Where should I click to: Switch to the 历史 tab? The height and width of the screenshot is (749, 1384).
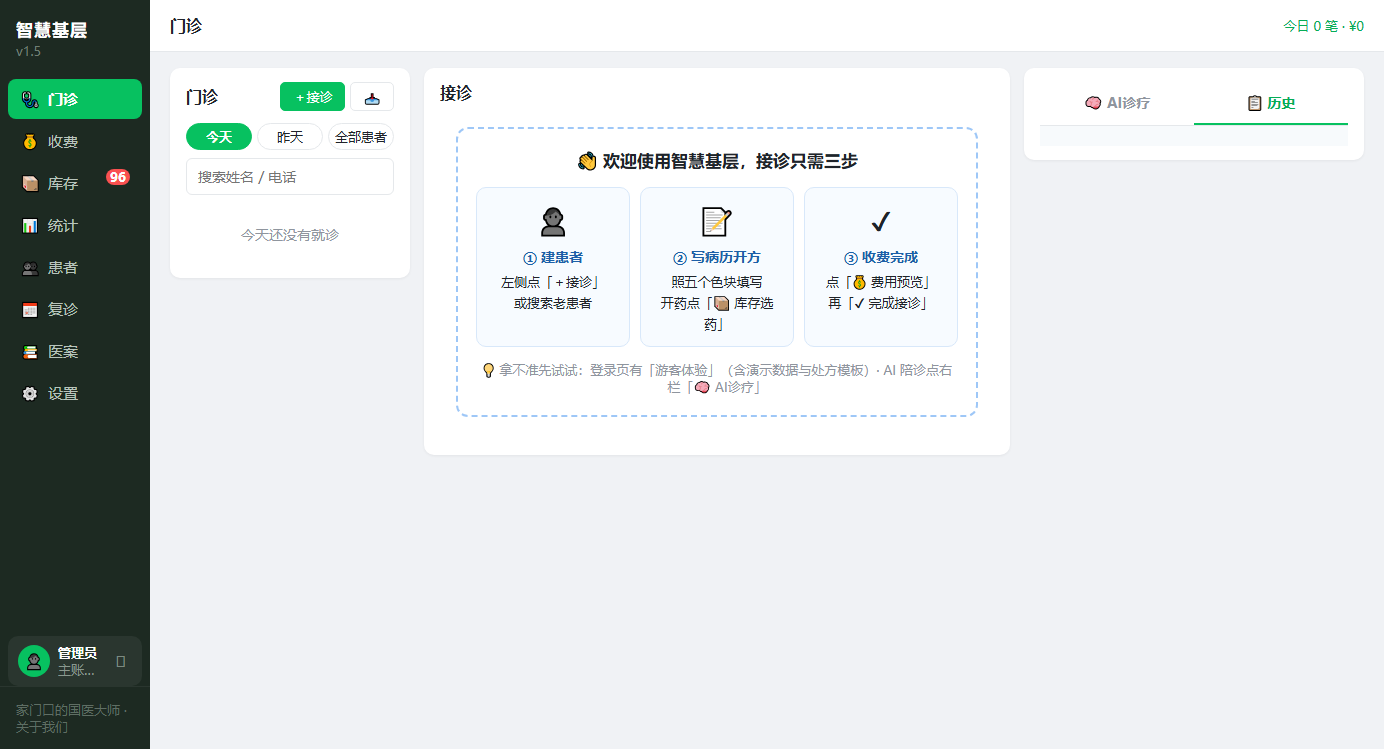click(x=1271, y=103)
